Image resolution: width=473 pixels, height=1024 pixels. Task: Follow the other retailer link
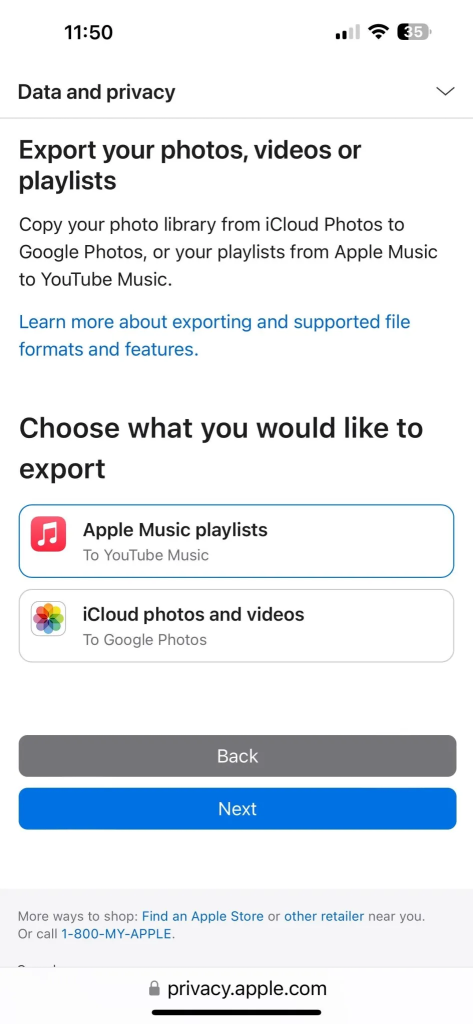click(324, 916)
